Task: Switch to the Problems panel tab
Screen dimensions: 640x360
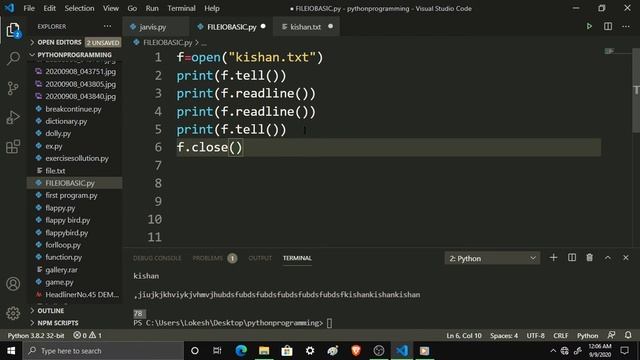Action: point(208,258)
